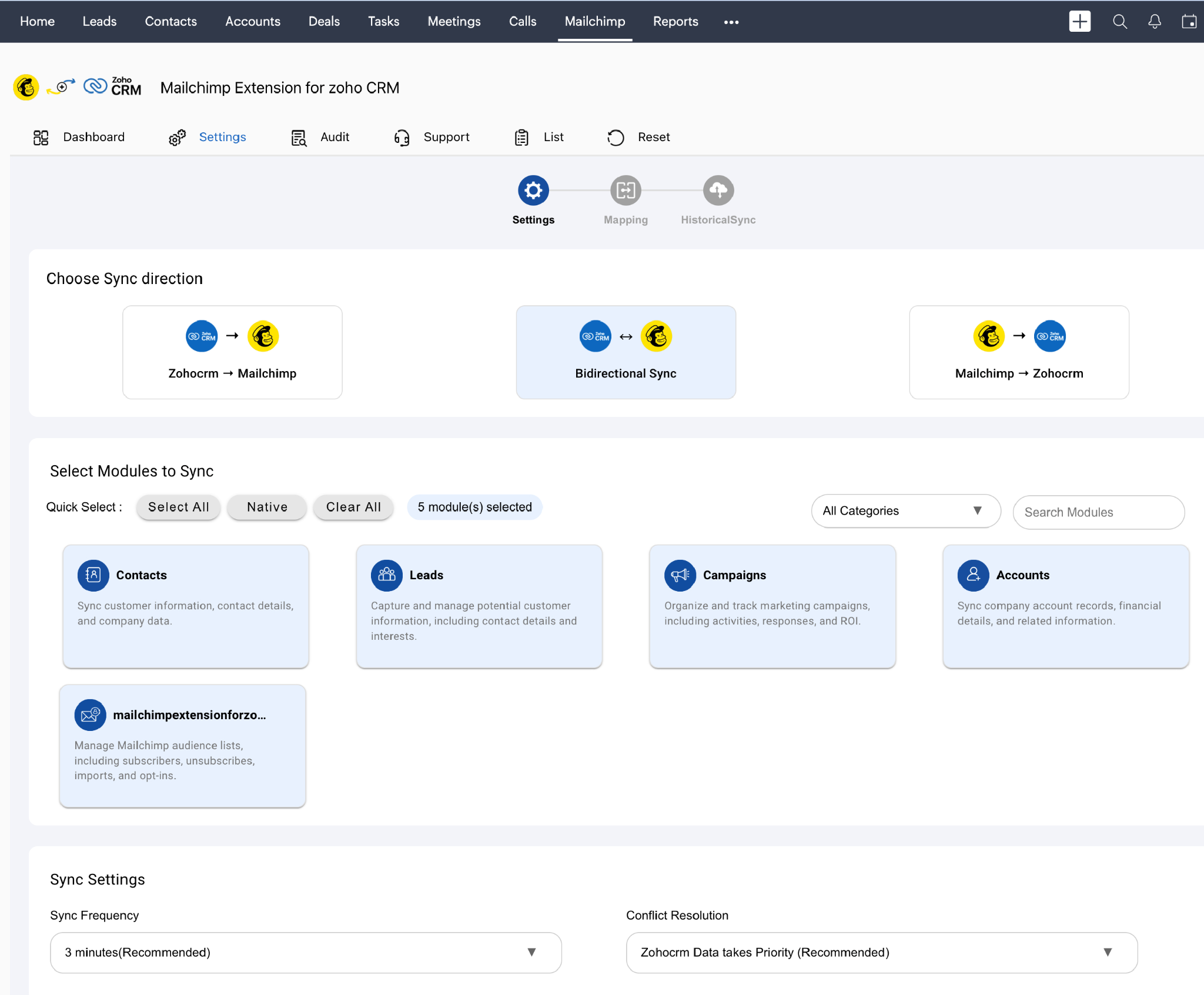Open the Mailchimp tab

pos(595,22)
